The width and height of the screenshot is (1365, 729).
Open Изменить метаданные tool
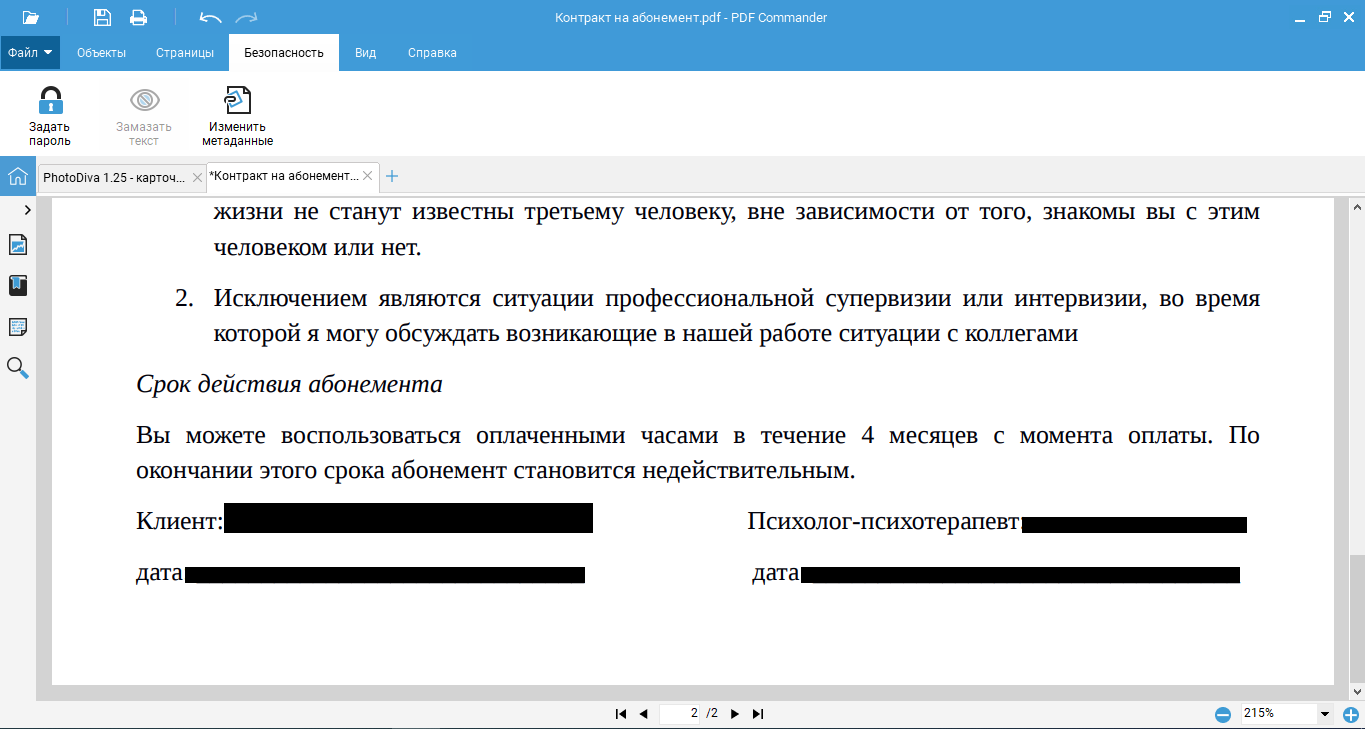(x=237, y=116)
